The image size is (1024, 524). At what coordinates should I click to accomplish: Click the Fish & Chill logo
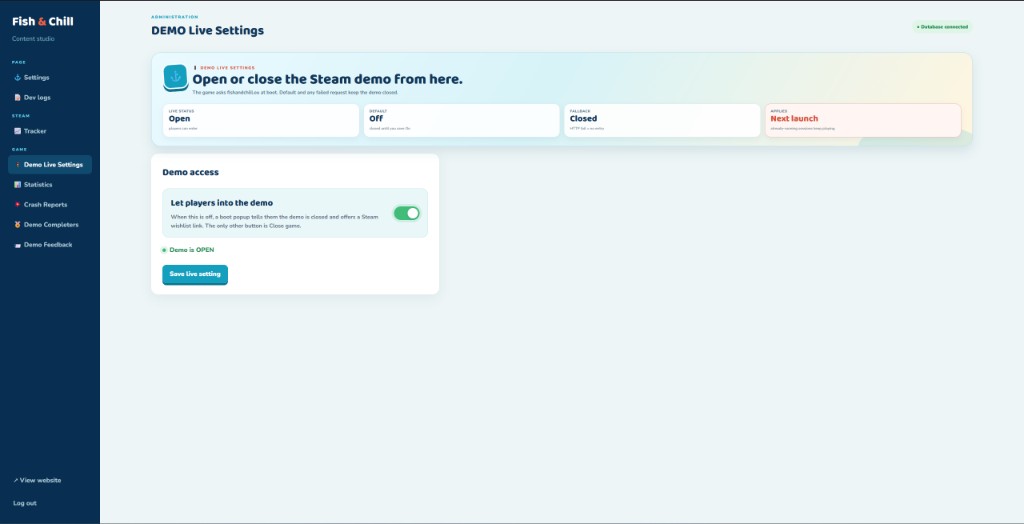pyautogui.click(x=42, y=22)
